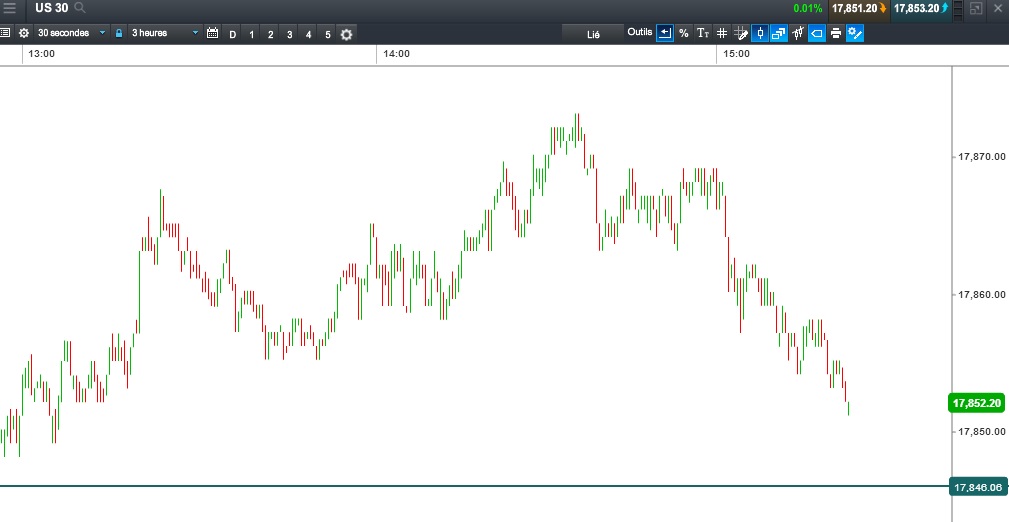Select preset 1
The width and height of the screenshot is (1009, 522).
252,35
